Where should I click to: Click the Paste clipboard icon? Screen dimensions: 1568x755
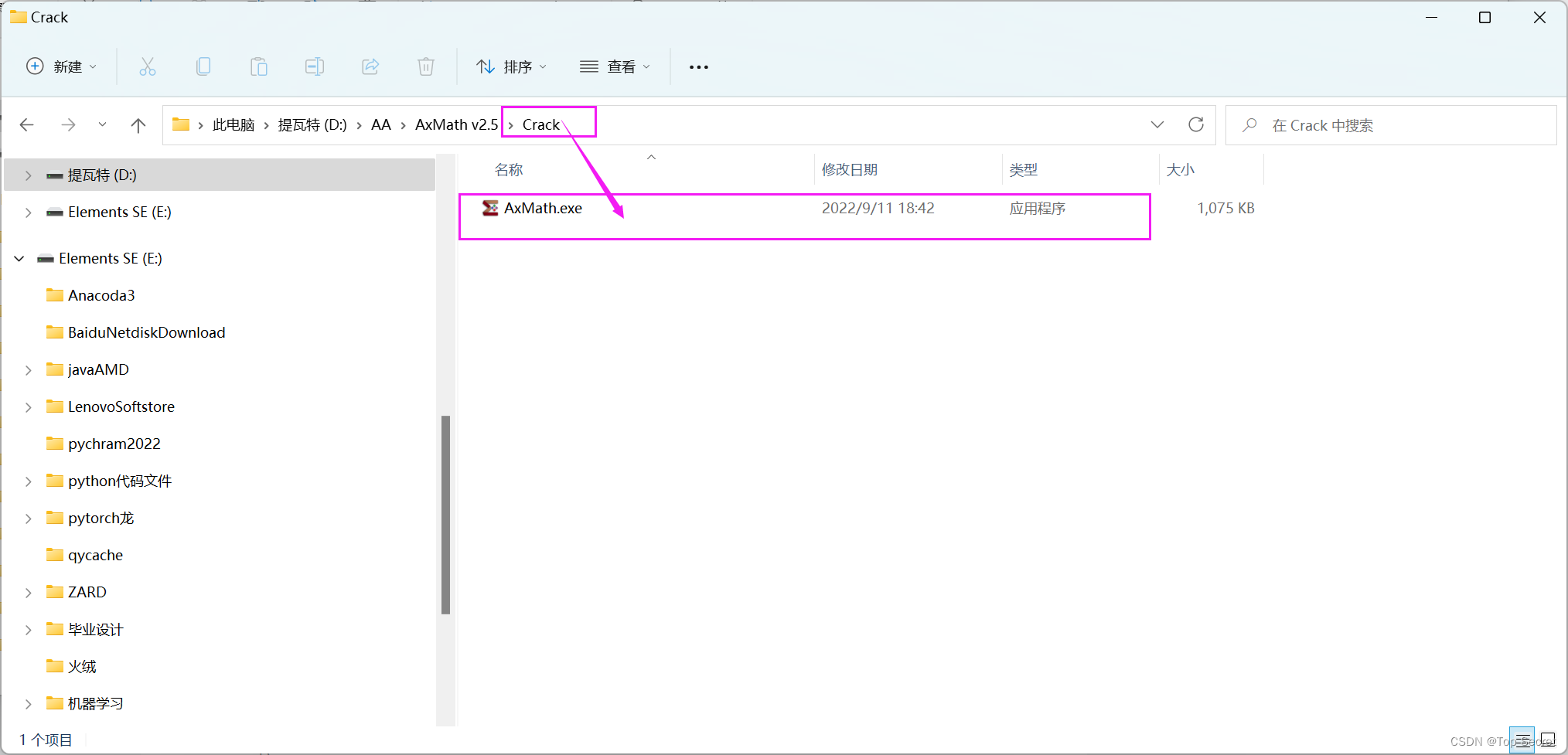pos(259,67)
